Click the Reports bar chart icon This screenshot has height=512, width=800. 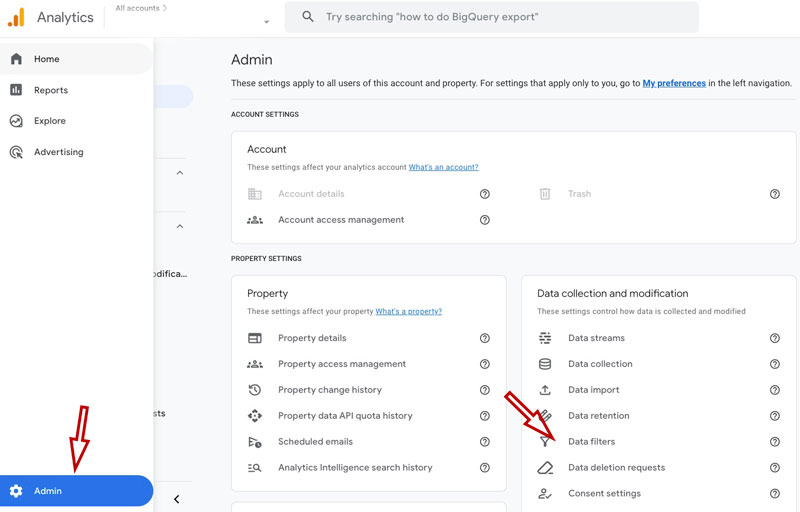[16, 90]
